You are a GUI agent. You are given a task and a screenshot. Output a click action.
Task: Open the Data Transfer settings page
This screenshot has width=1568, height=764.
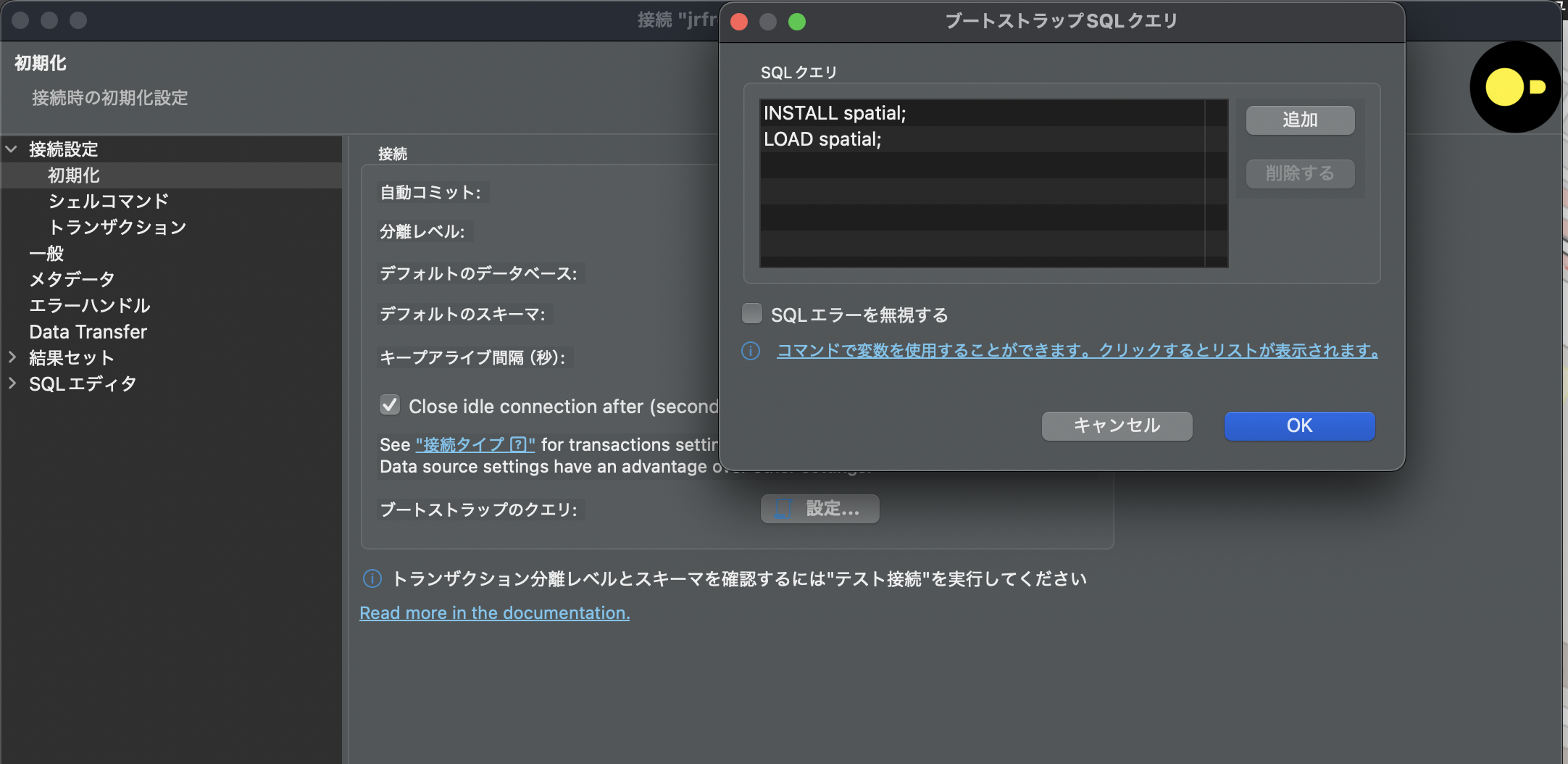[x=88, y=331]
